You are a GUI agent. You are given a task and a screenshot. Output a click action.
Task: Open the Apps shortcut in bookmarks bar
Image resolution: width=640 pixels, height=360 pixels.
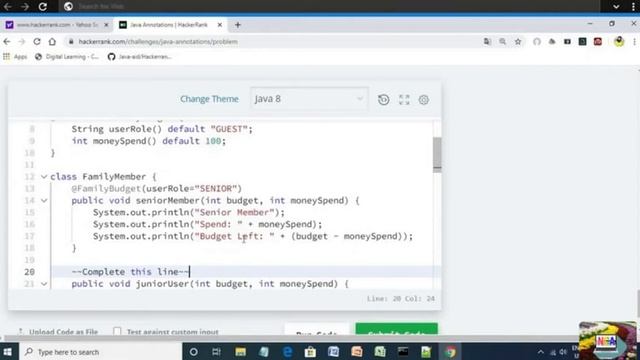coord(15,57)
